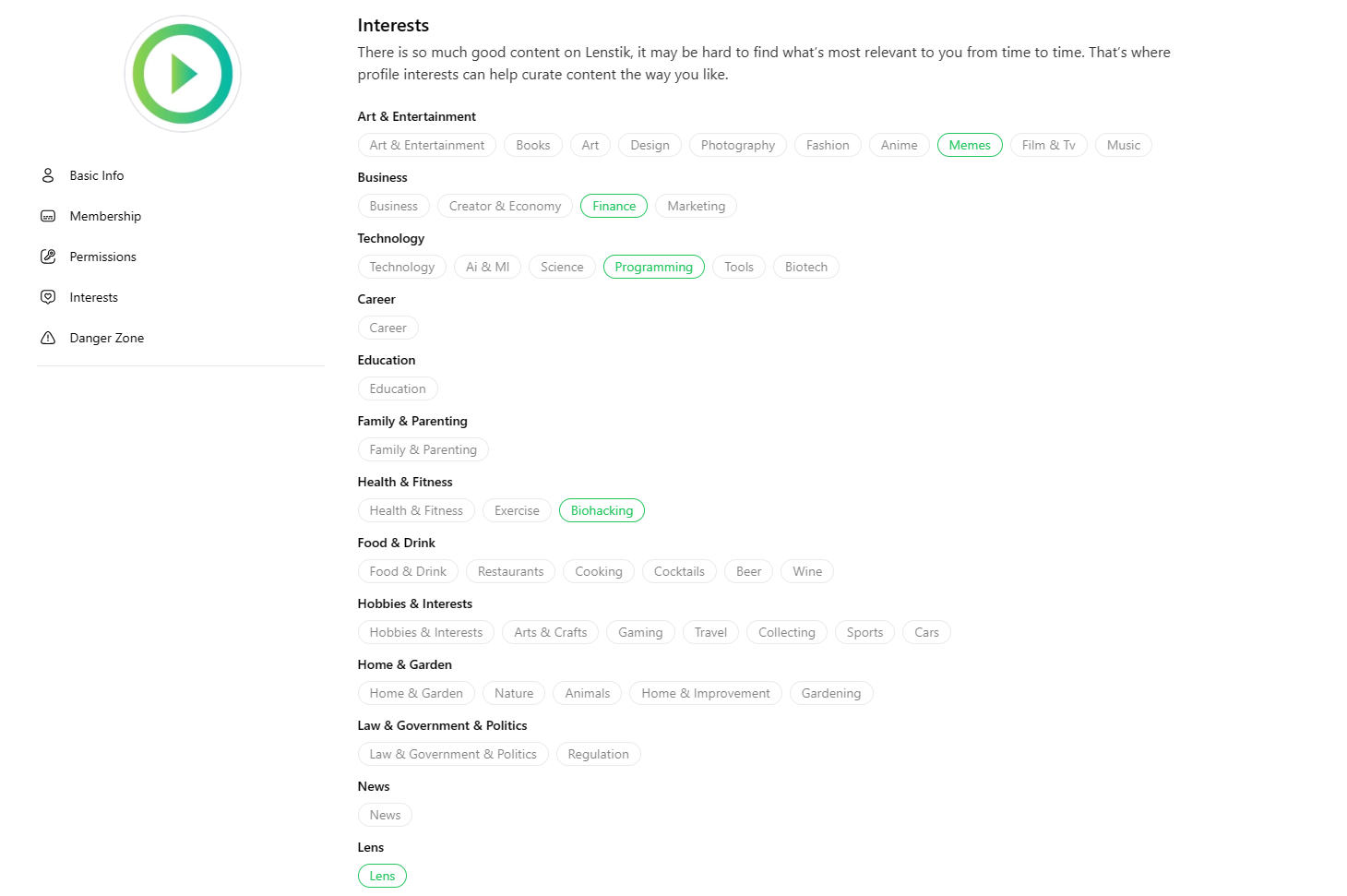Select the Home & Improvement chip
This screenshot has width=1347, height=896.
pos(705,693)
